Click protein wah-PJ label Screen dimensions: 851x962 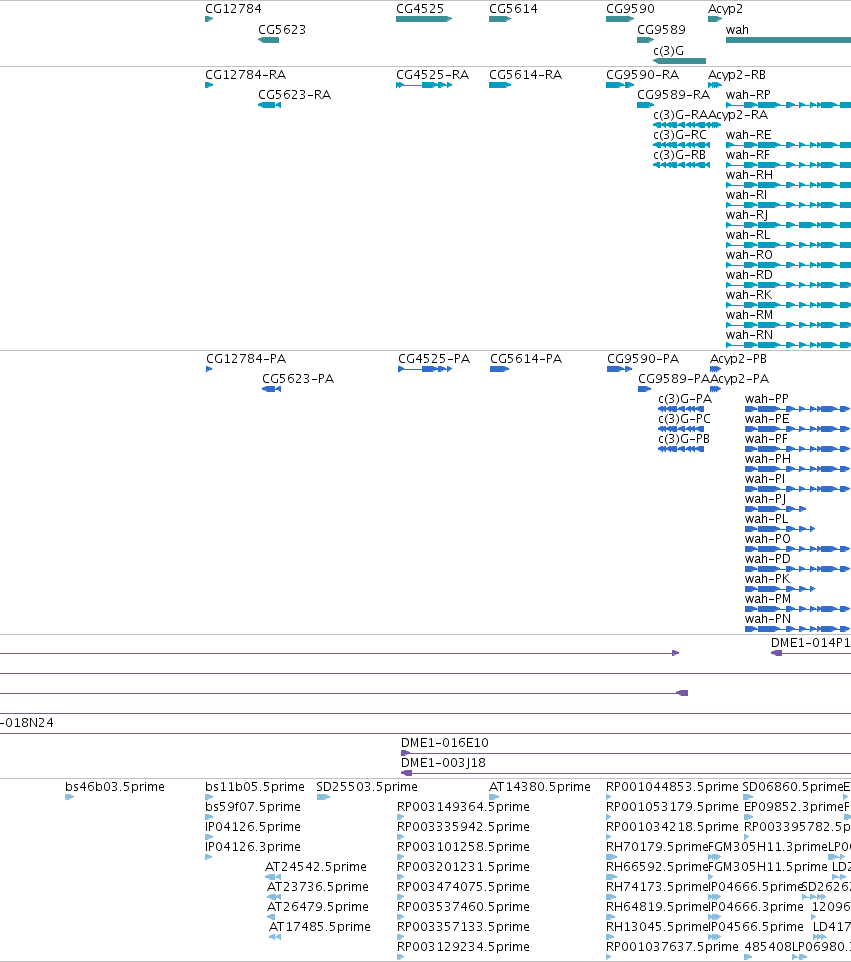pyautogui.click(x=765, y=499)
